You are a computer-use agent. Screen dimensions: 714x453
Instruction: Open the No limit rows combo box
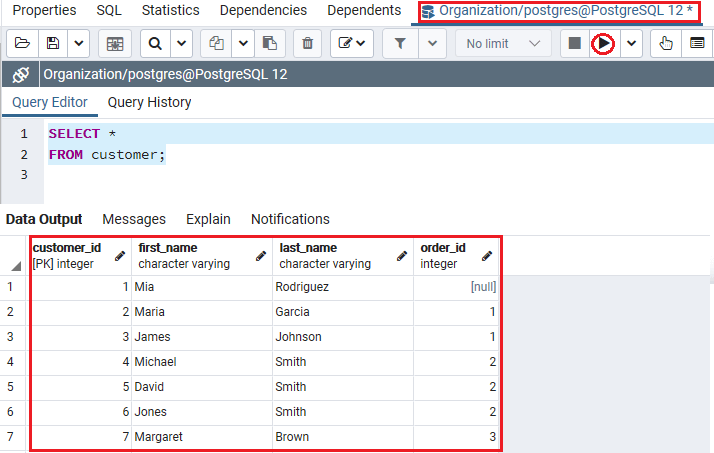(x=503, y=44)
